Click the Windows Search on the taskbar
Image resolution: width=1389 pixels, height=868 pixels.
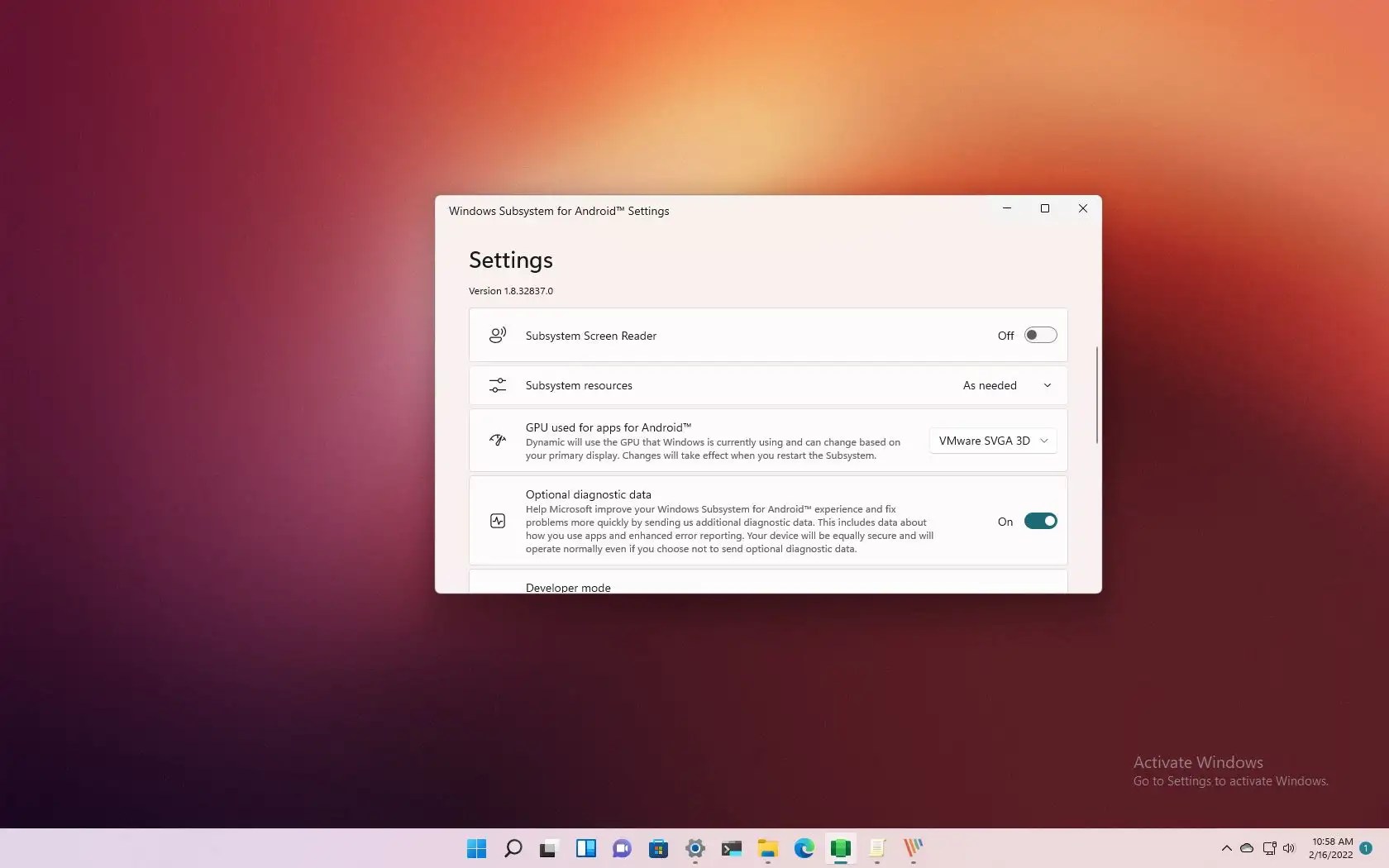click(x=513, y=849)
